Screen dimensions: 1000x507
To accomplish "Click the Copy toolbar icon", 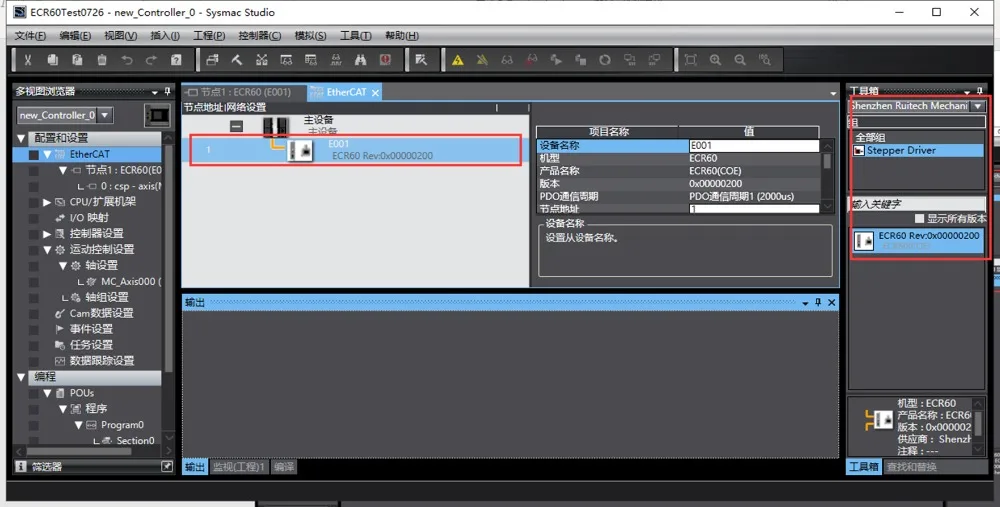I will coord(53,60).
